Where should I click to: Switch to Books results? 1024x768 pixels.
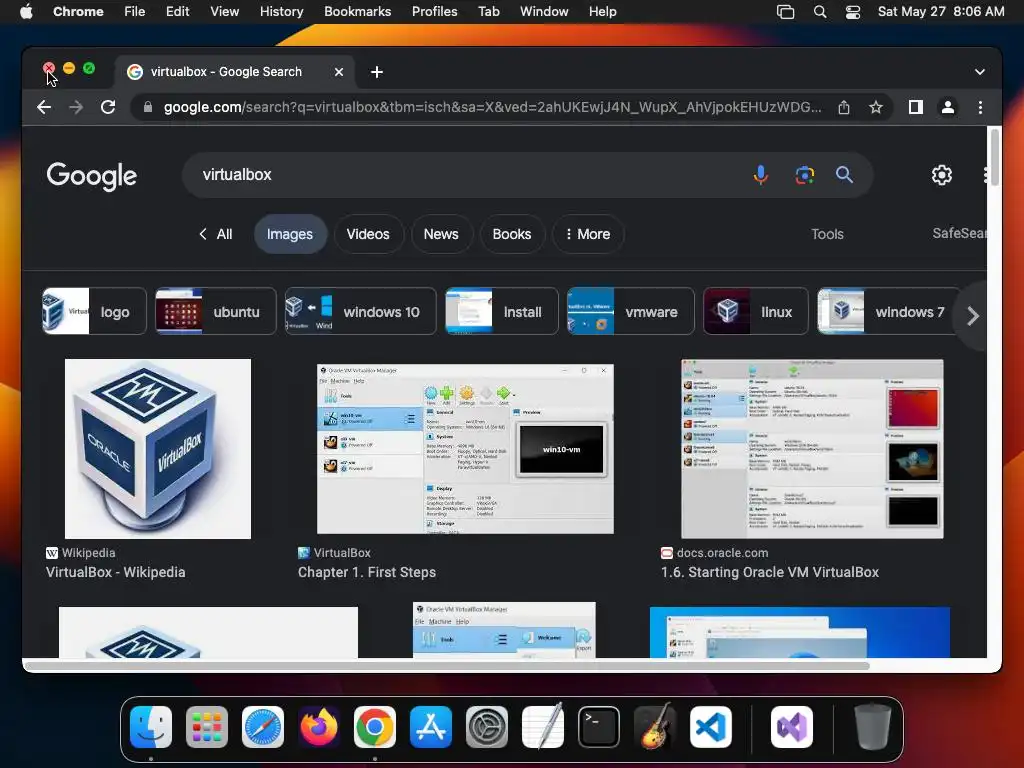coord(511,234)
